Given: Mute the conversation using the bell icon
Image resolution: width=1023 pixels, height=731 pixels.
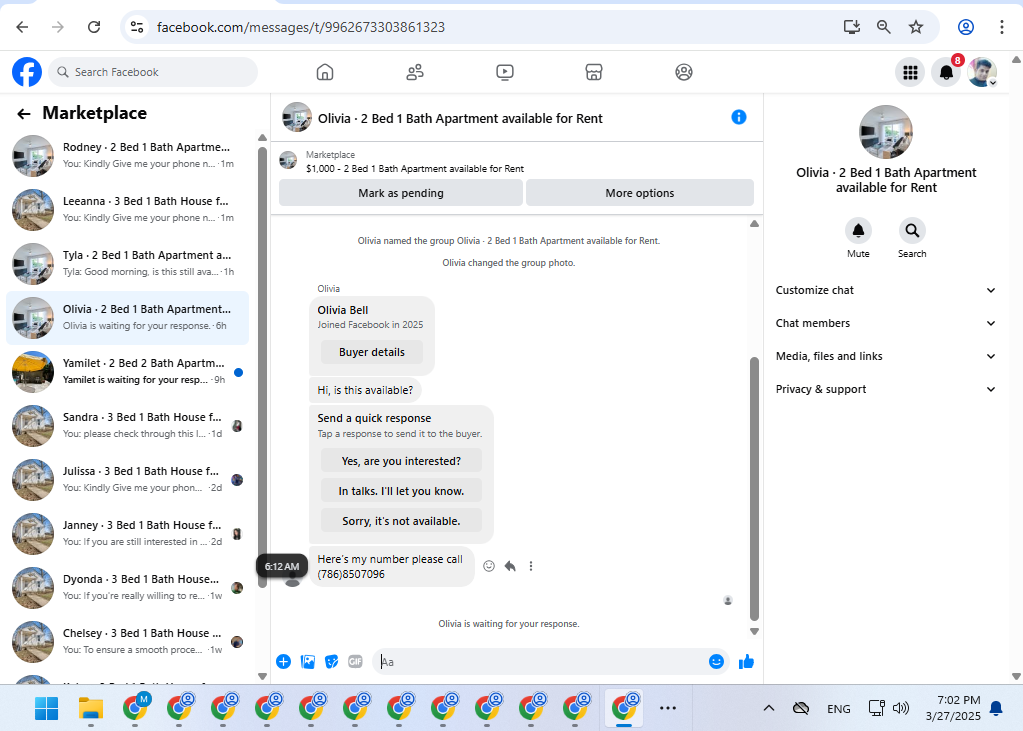Looking at the screenshot, I should click(x=859, y=230).
